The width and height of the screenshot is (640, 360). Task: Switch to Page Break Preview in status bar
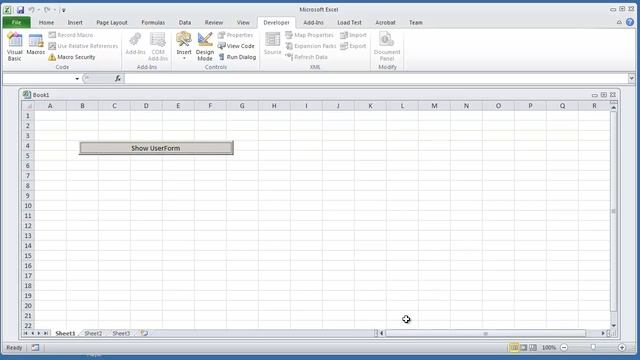tap(533, 348)
